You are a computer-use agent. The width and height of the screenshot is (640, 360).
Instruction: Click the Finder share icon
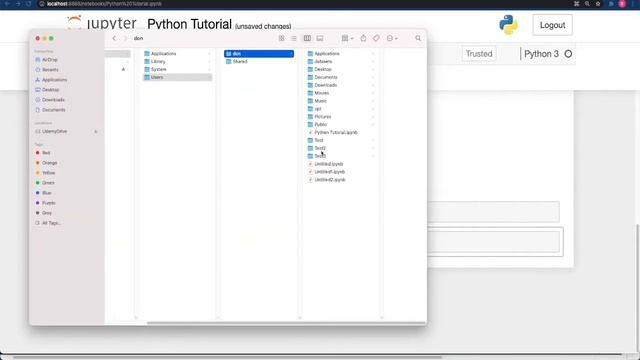(x=363, y=38)
